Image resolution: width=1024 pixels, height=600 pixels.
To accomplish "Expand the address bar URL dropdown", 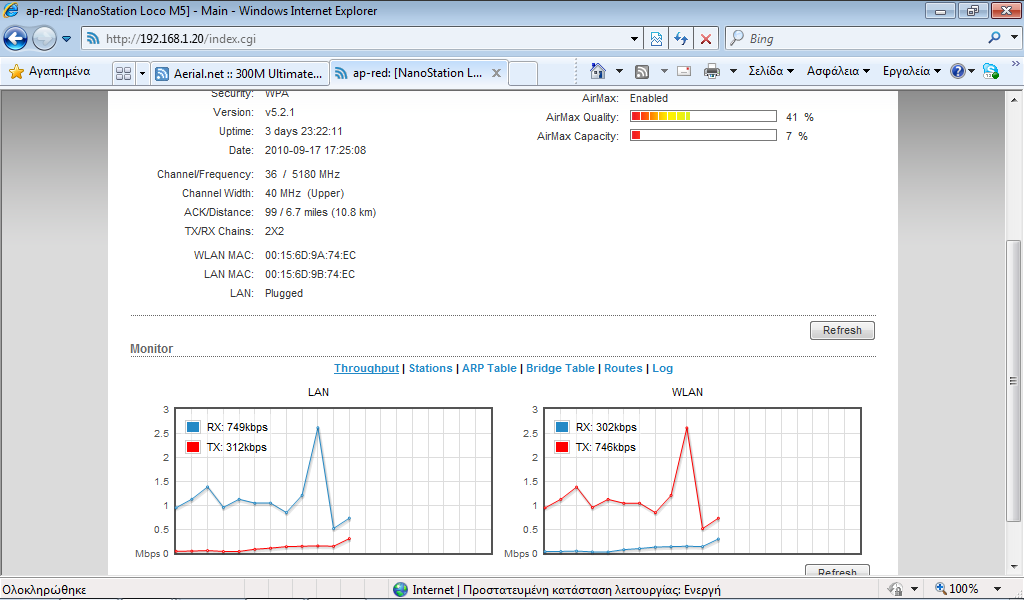I will coord(635,39).
